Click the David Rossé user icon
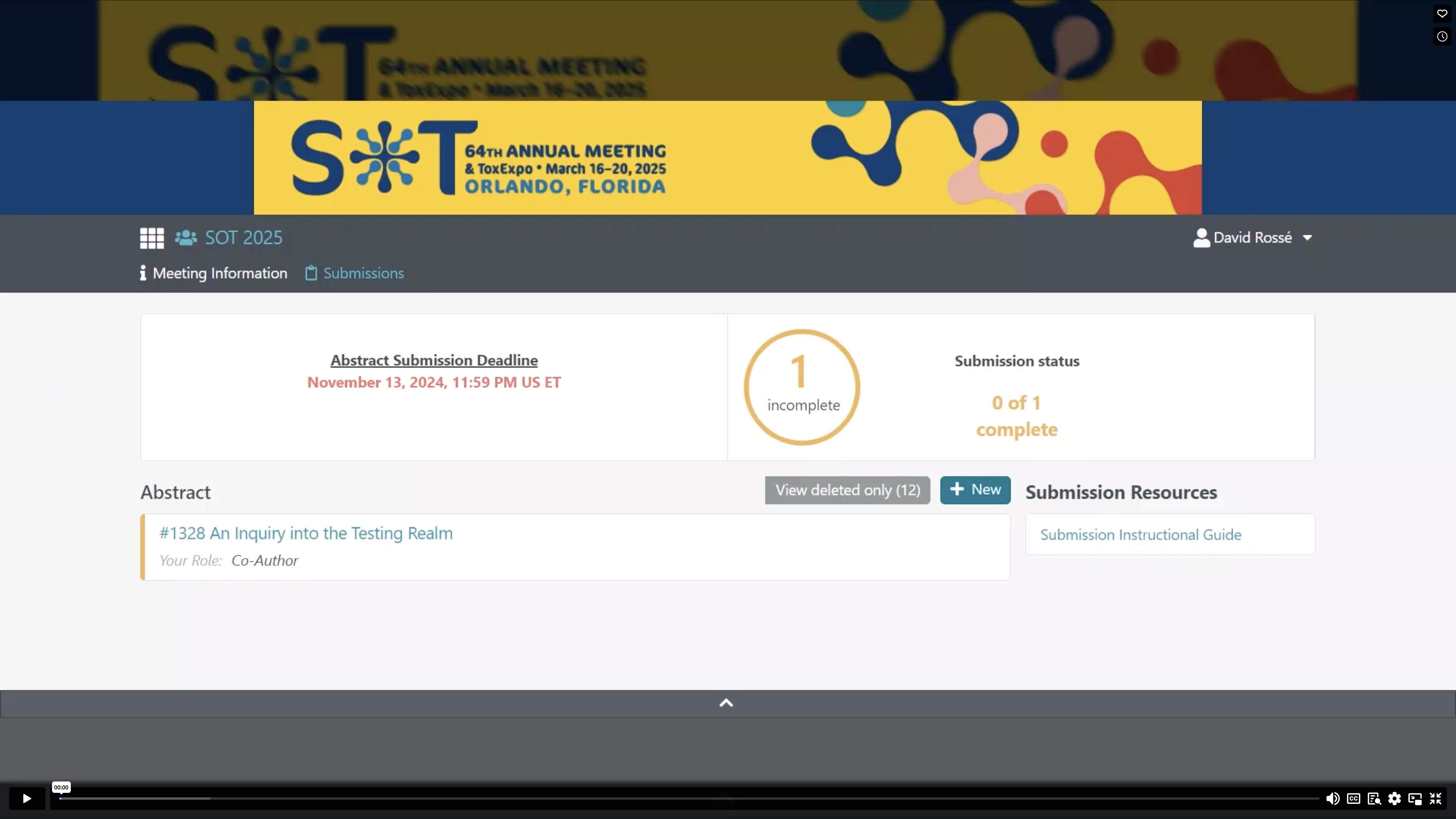Image resolution: width=1456 pixels, height=819 pixels. (x=1201, y=238)
